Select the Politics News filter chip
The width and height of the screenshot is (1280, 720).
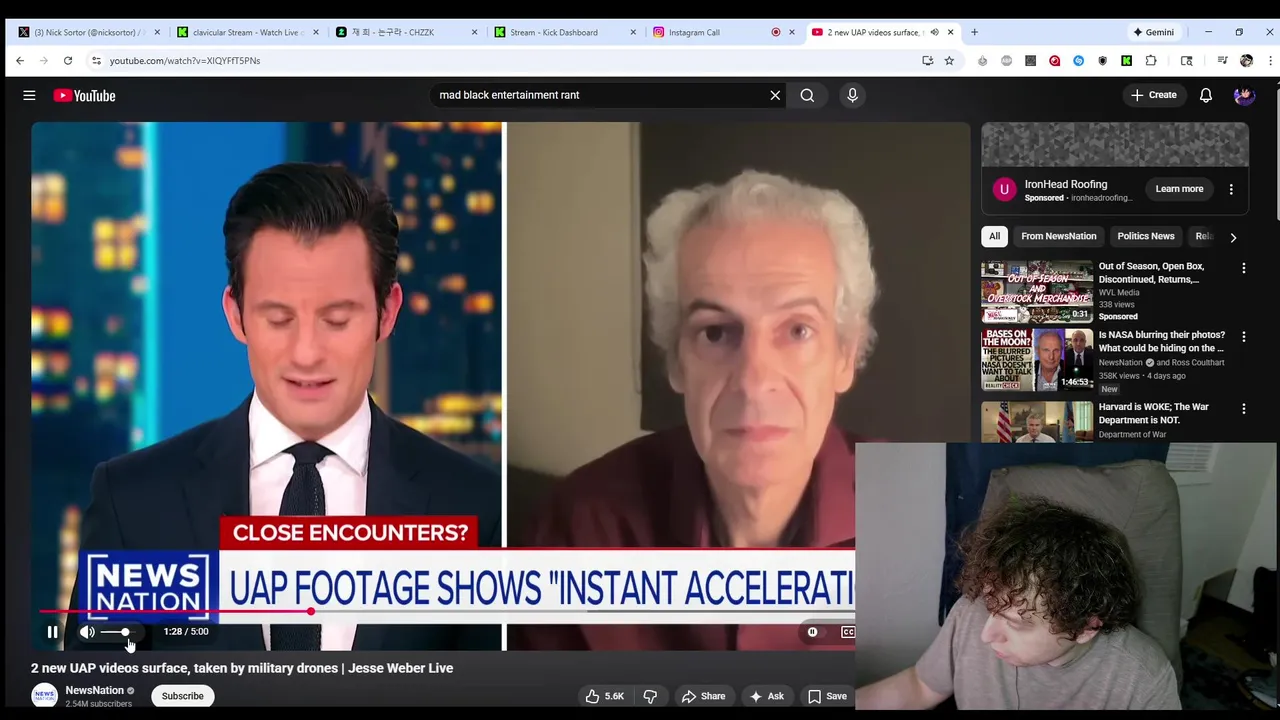tap(1146, 236)
